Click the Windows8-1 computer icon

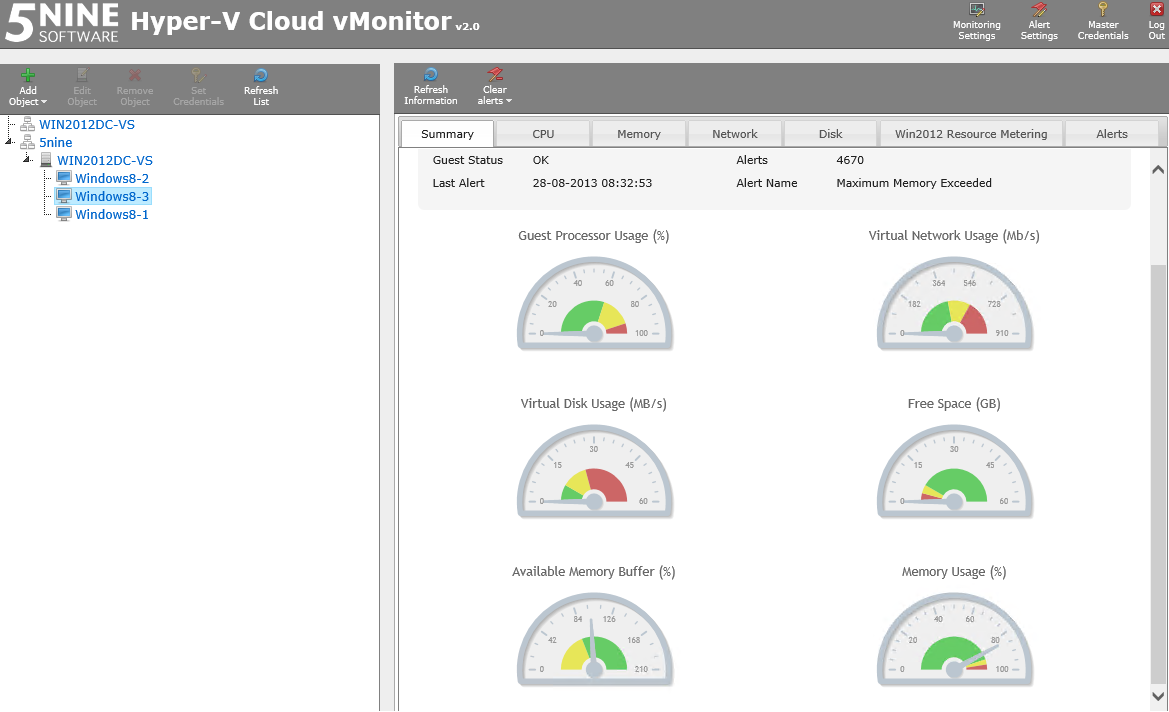click(x=63, y=214)
